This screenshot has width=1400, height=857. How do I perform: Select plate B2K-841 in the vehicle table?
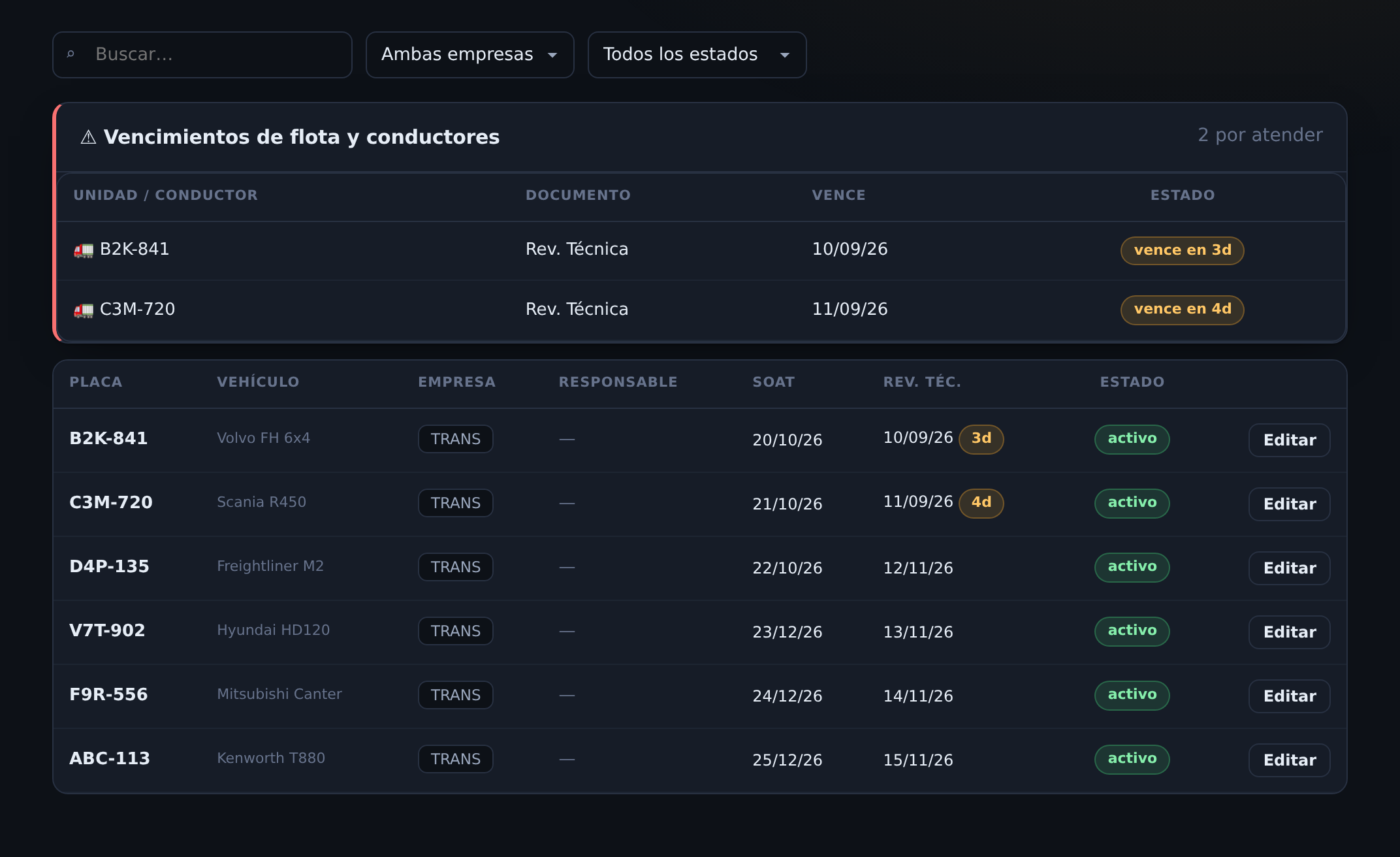(x=108, y=439)
